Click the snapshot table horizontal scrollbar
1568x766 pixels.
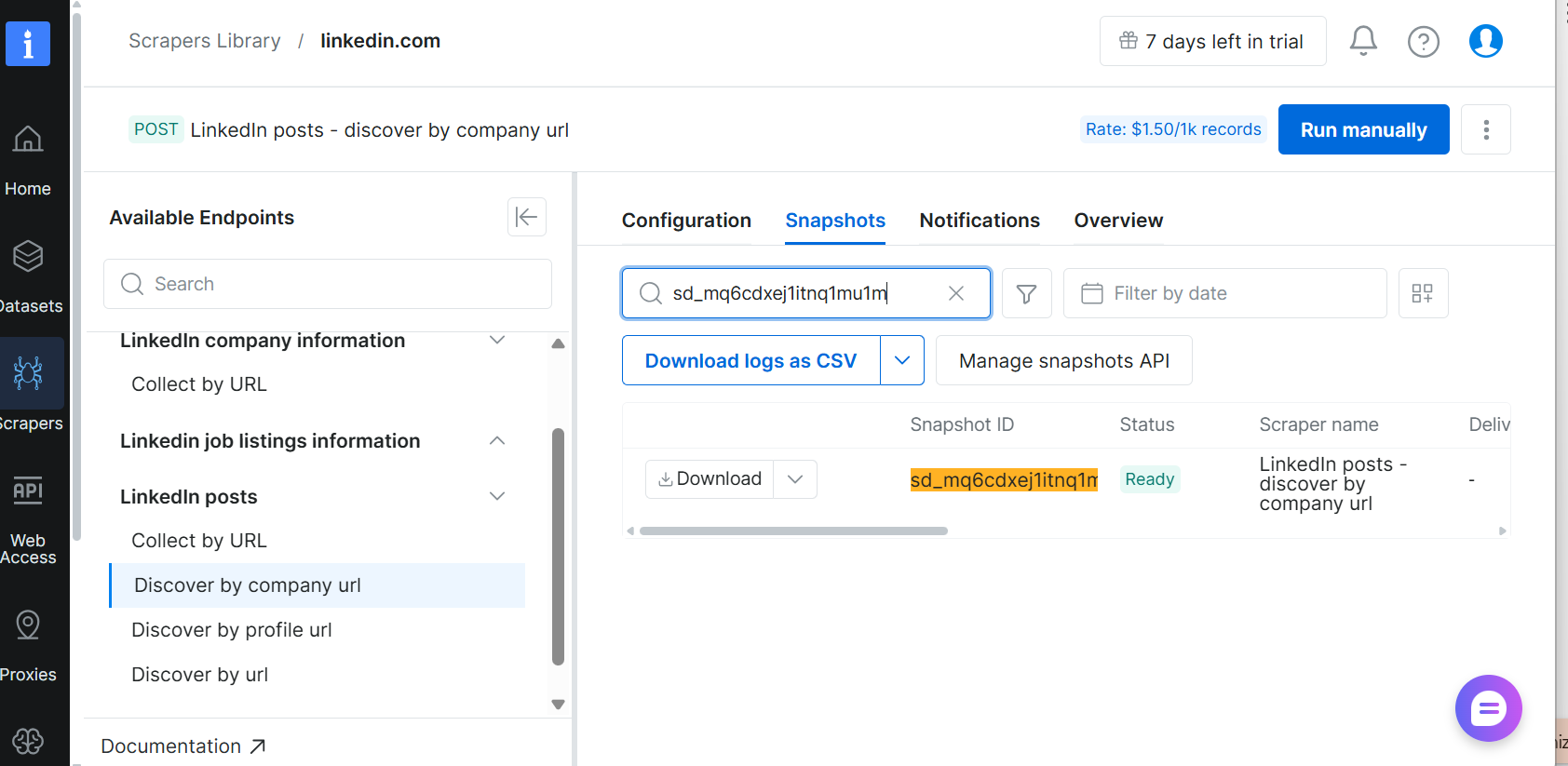(x=793, y=531)
